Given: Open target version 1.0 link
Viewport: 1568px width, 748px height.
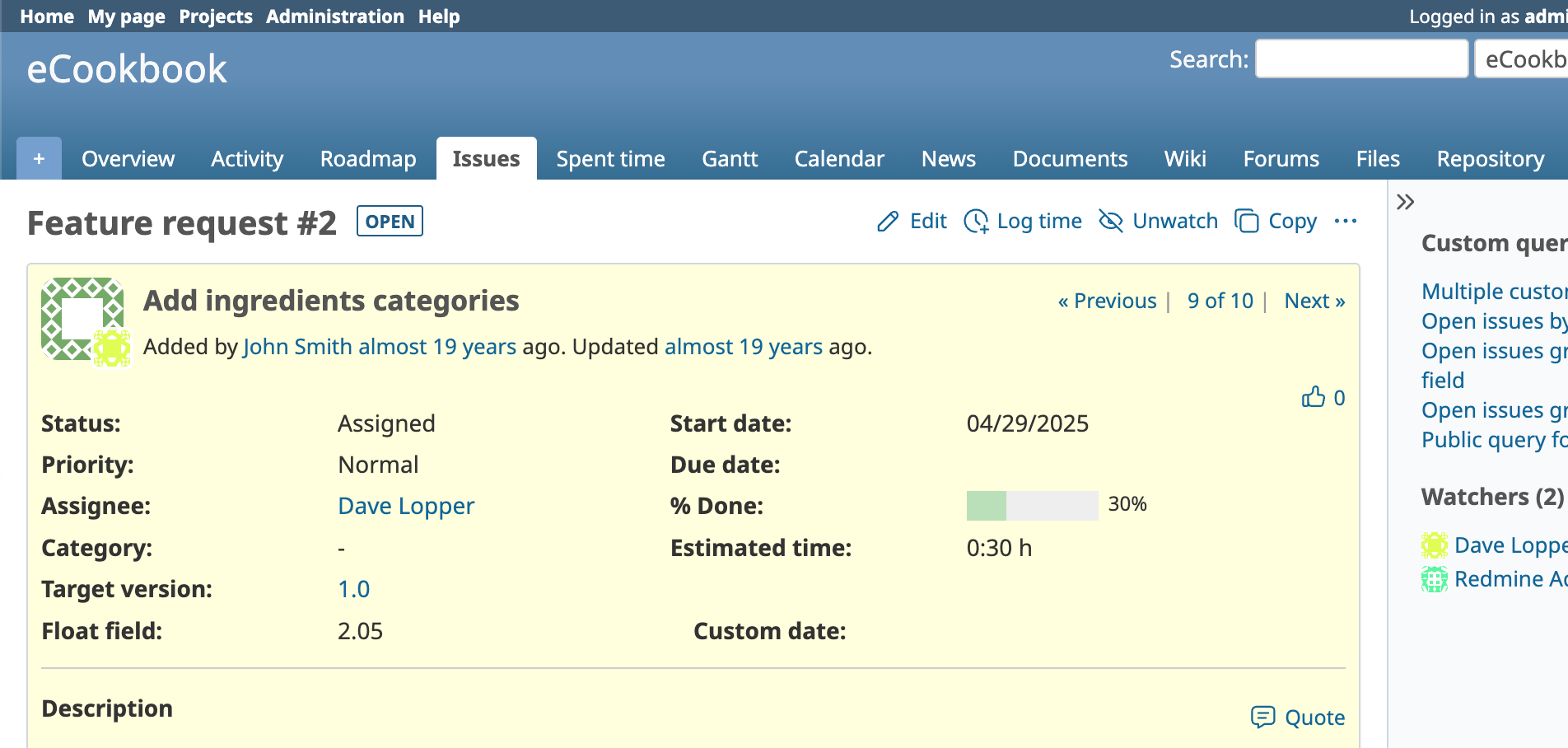Looking at the screenshot, I should (353, 590).
